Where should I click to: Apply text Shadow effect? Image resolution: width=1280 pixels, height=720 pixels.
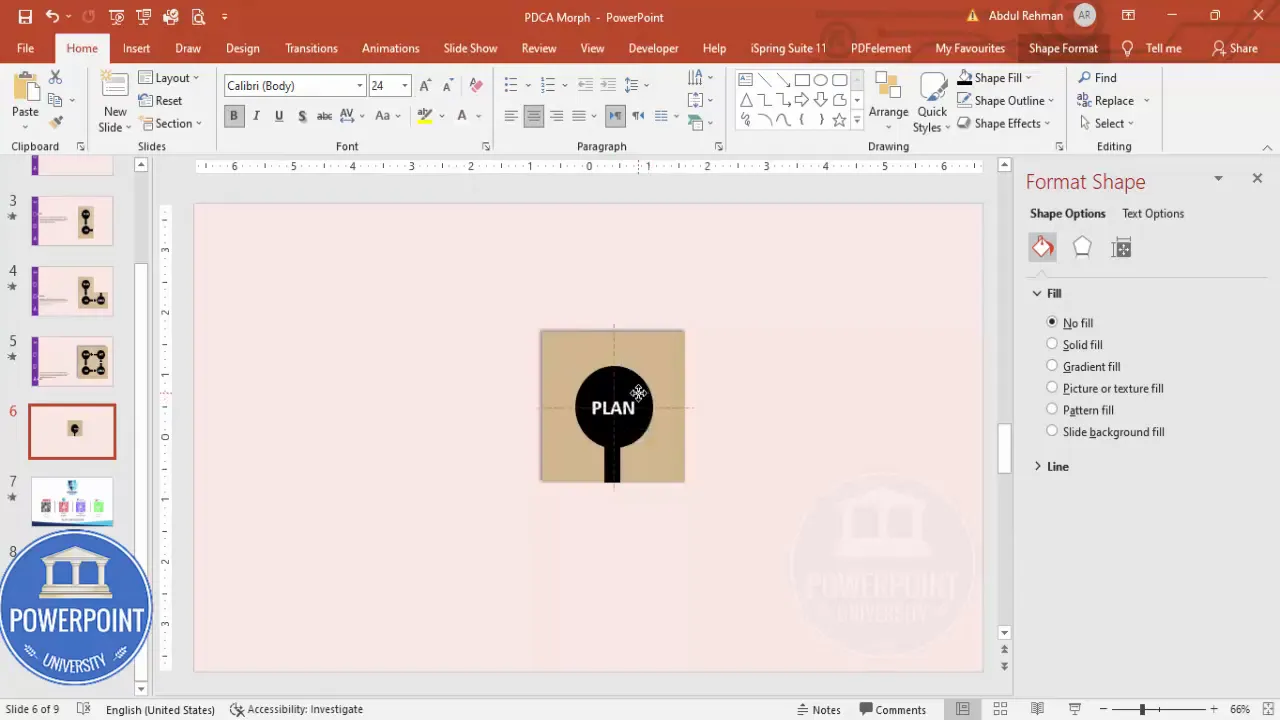[x=301, y=116]
